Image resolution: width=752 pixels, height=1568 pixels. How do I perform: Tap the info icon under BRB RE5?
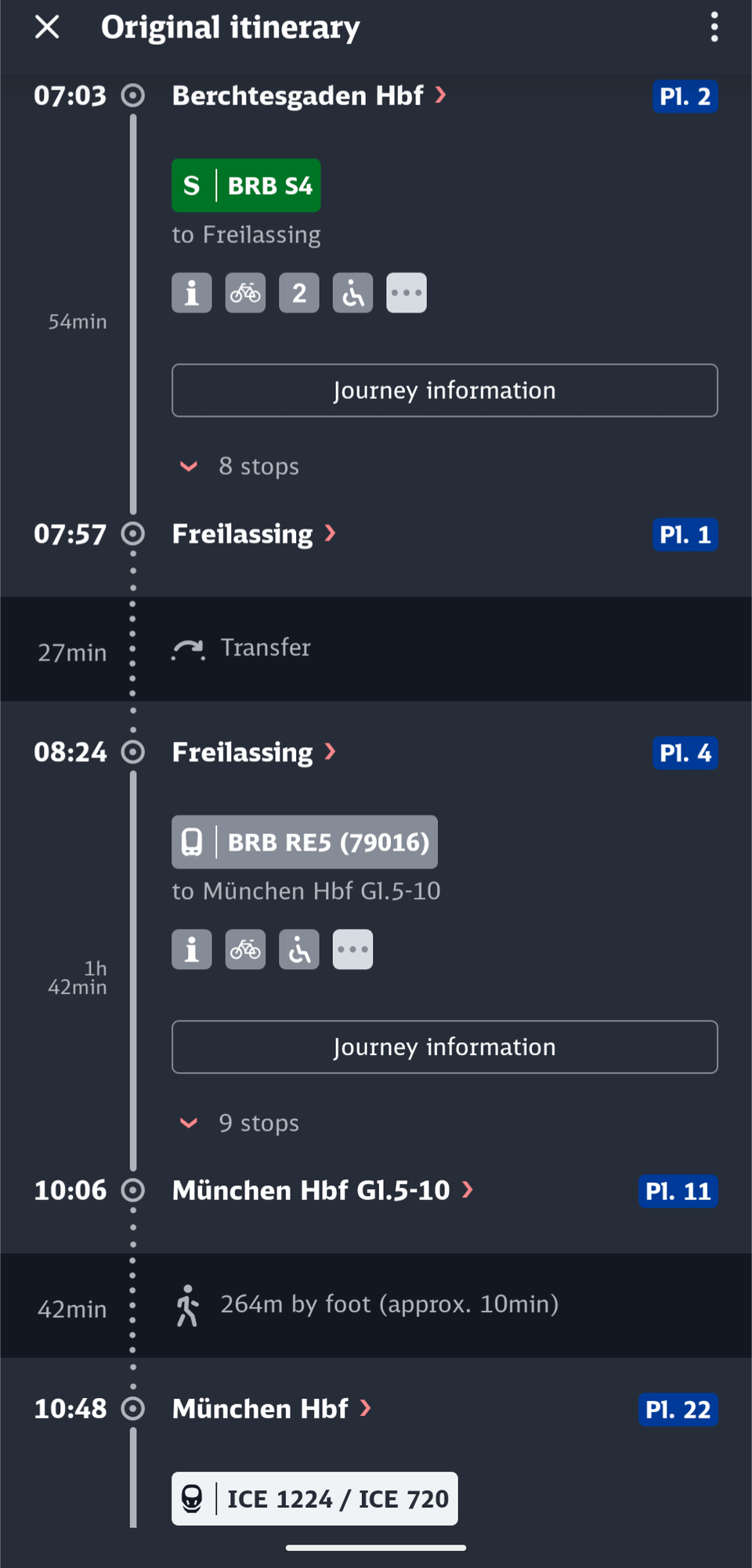pos(192,949)
